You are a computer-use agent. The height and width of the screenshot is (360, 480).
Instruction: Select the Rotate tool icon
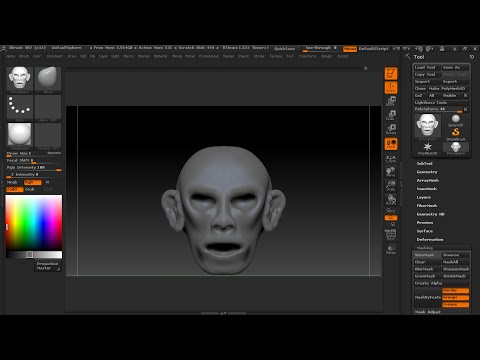pos(391,129)
